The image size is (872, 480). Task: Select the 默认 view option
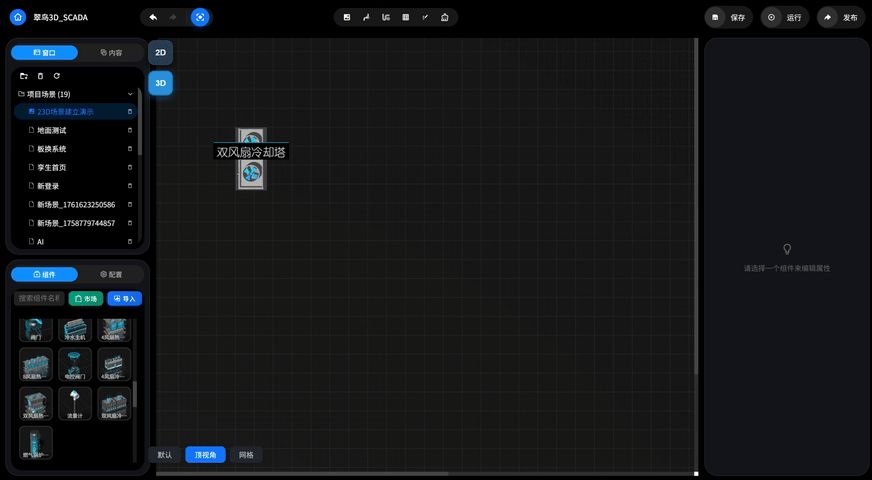click(x=165, y=454)
